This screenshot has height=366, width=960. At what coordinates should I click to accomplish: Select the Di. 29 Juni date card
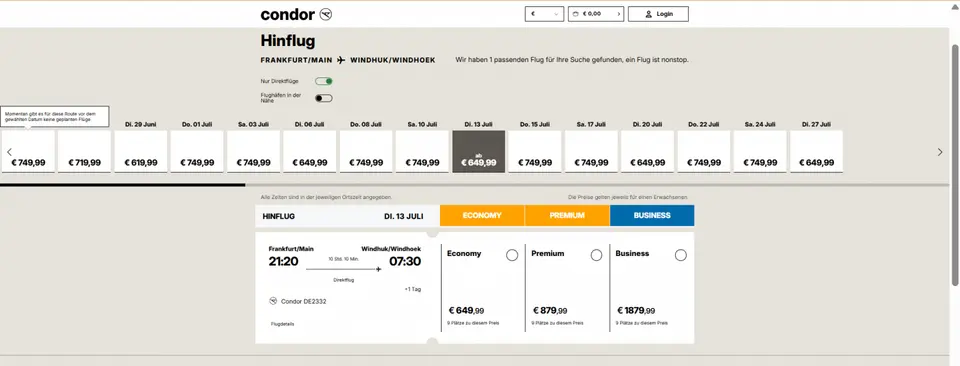[141, 151]
